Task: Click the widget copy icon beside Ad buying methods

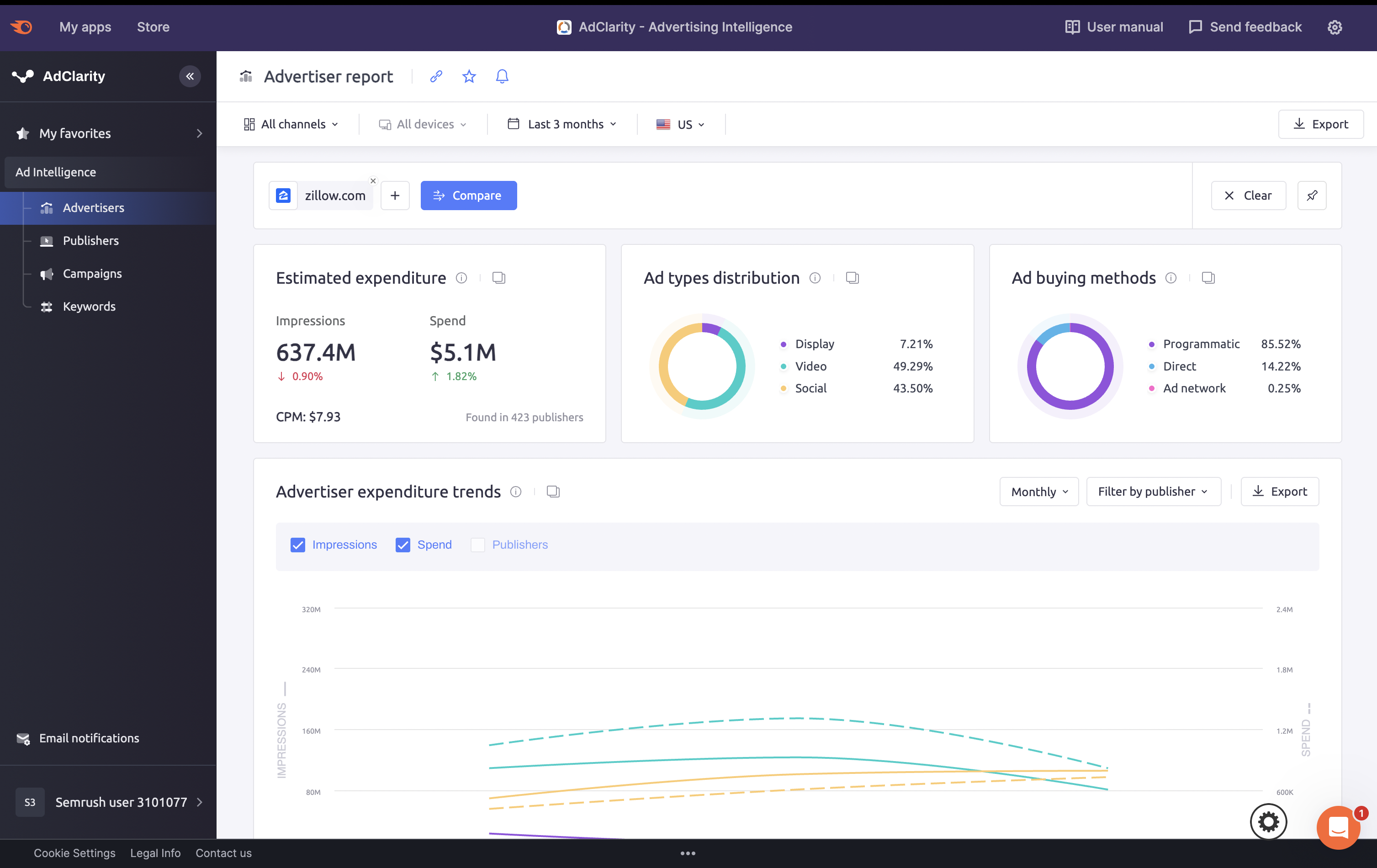Action: click(x=1208, y=278)
